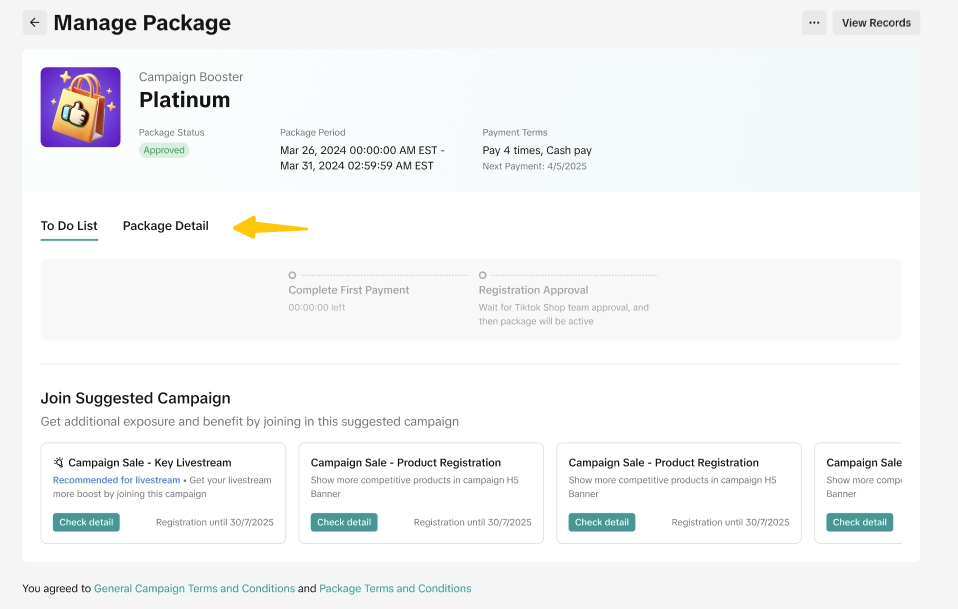Click the Recommended for livestream label
Image resolution: width=958 pixels, height=609 pixels.
116,480
